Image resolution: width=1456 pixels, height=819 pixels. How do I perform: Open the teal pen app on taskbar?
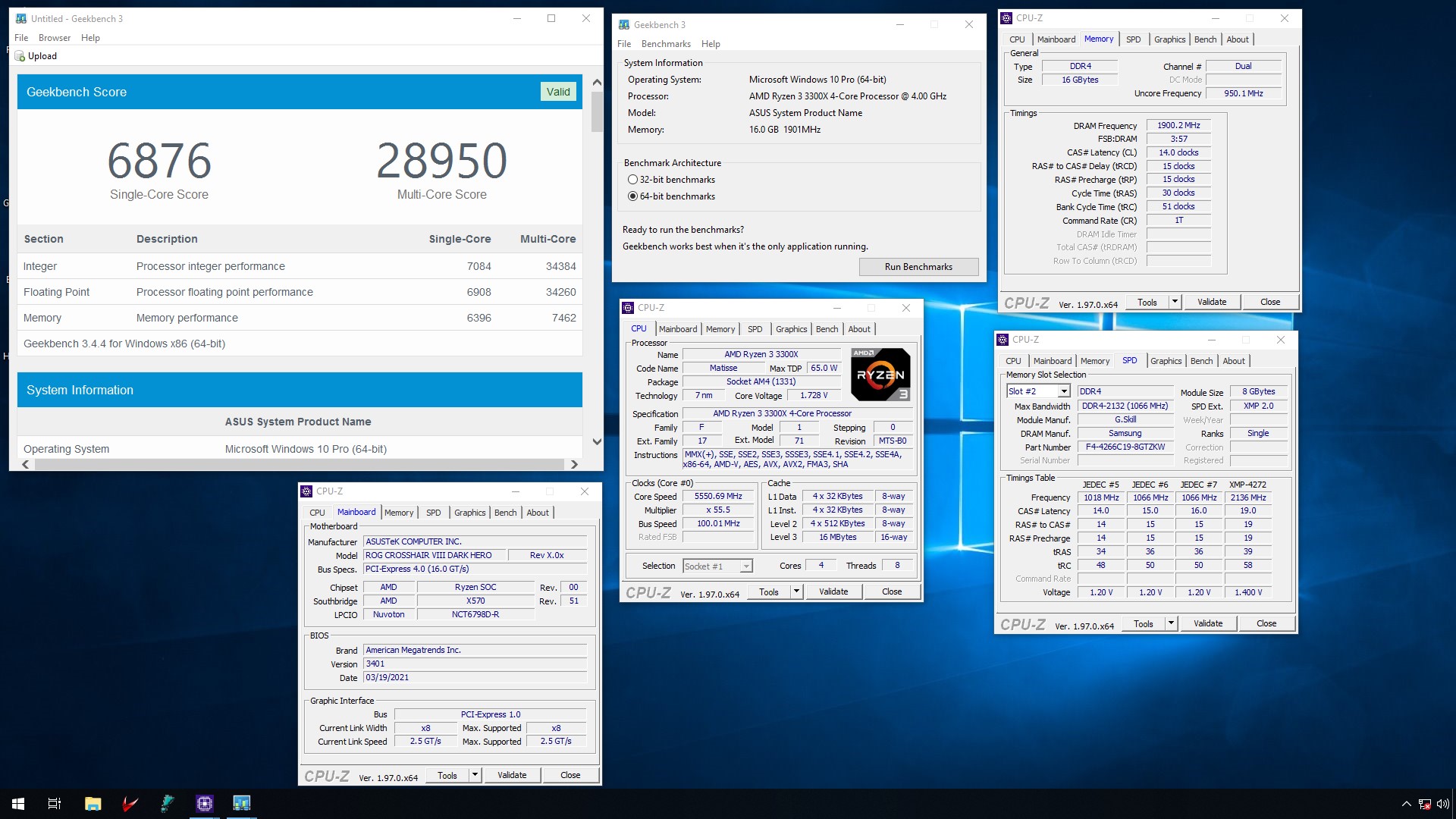pyautogui.click(x=167, y=804)
